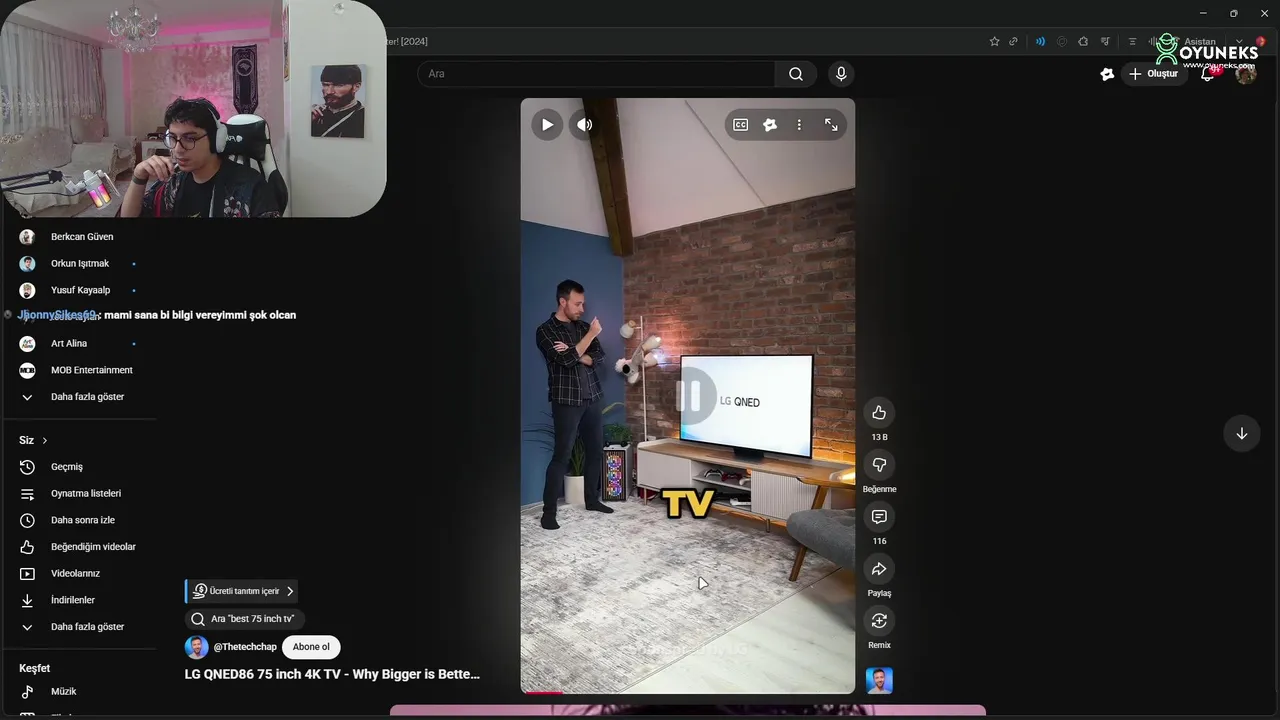Open the sparkle icon beside Oluştur
The width and height of the screenshot is (1280, 720).
click(1107, 74)
